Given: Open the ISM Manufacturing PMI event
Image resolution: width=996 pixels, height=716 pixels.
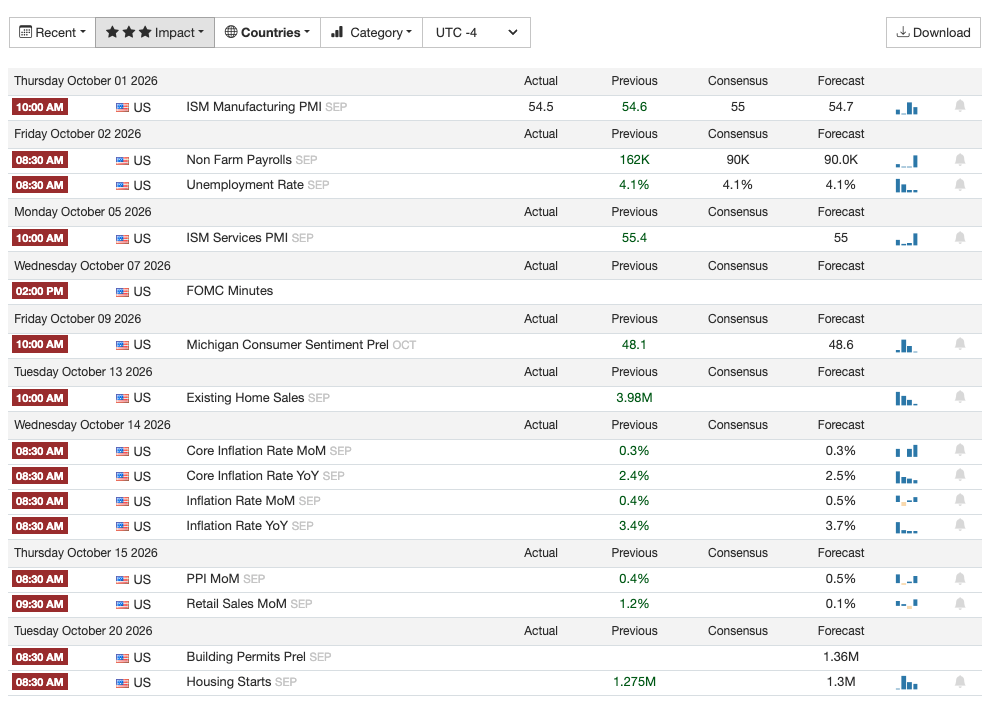Looking at the screenshot, I should 253,107.
